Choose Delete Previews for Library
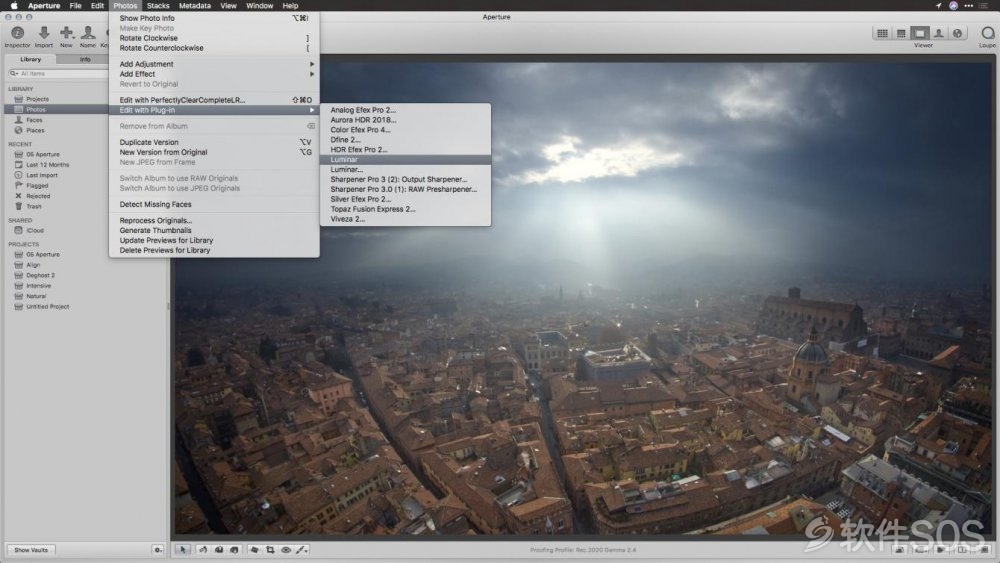Viewport: 1000px width, 563px height. [x=214, y=251]
